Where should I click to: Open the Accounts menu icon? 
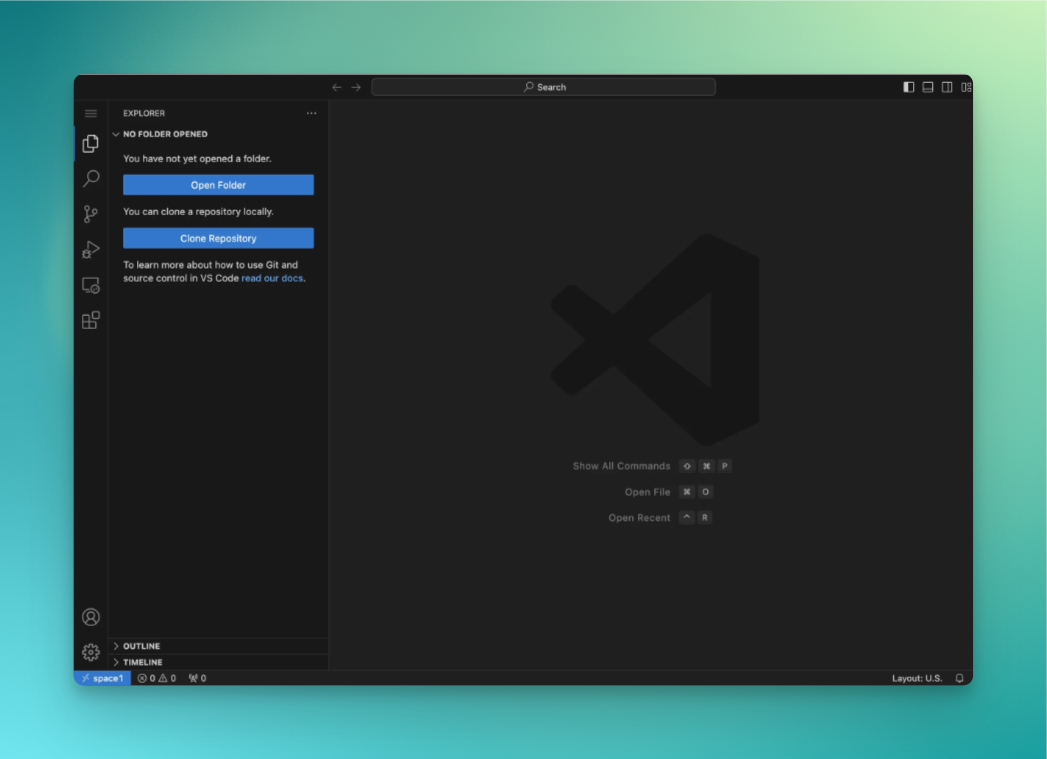click(x=91, y=617)
